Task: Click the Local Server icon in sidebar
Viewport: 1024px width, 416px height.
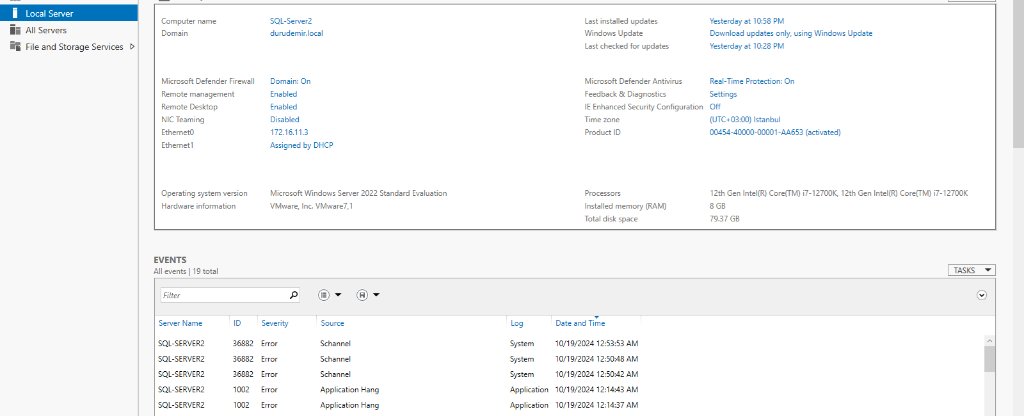Action: click(14, 13)
